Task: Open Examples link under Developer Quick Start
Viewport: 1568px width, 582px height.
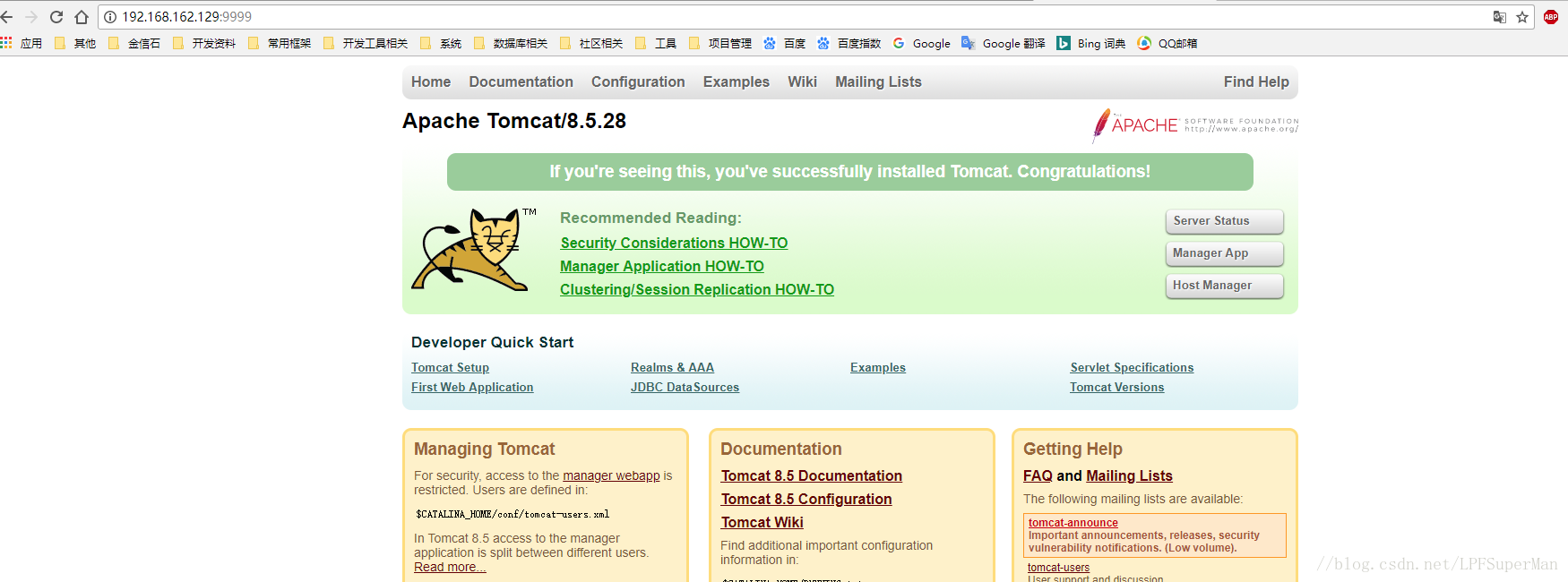Action: click(878, 367)
